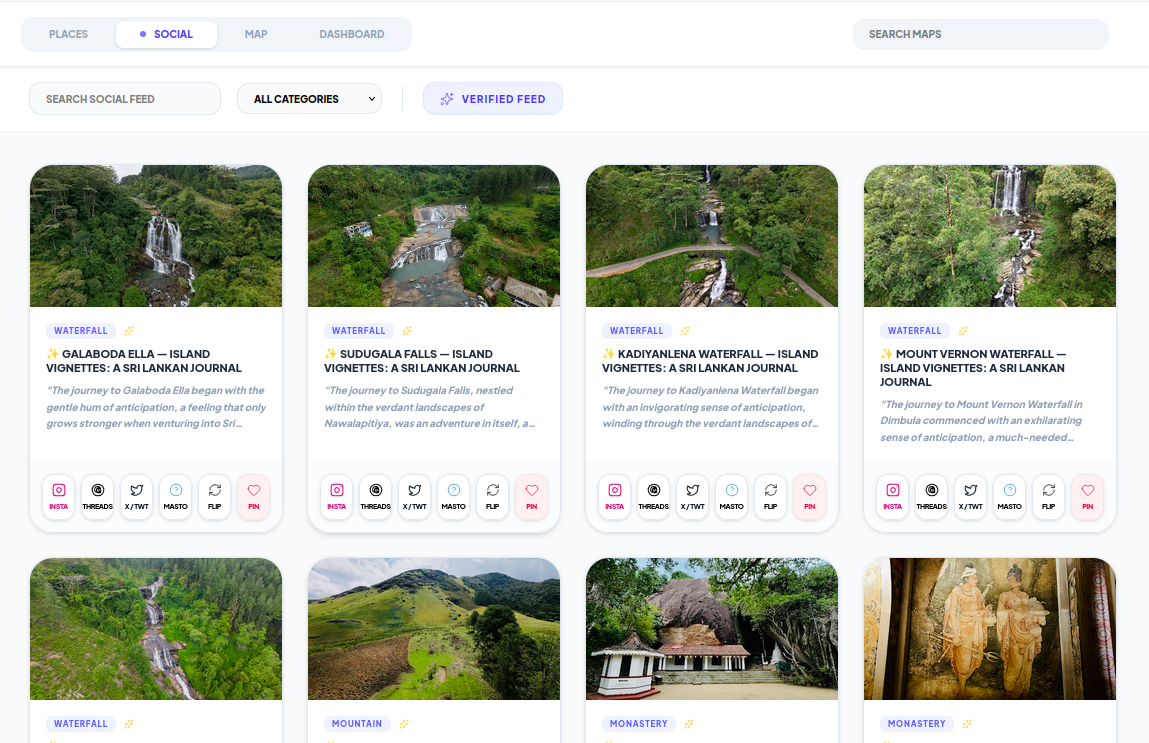Open the Sudugala Falls journal title
This screenshot has width=1149, height=743.
pos(422,361)
